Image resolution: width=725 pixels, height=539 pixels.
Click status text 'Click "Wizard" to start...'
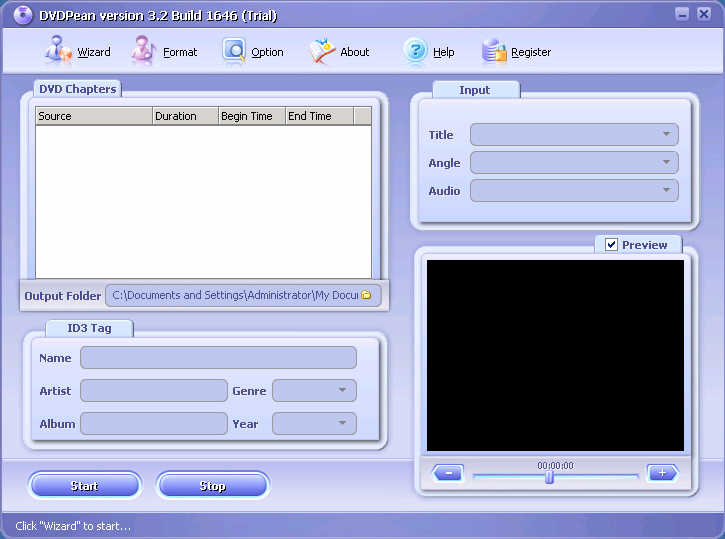(73, 526)
